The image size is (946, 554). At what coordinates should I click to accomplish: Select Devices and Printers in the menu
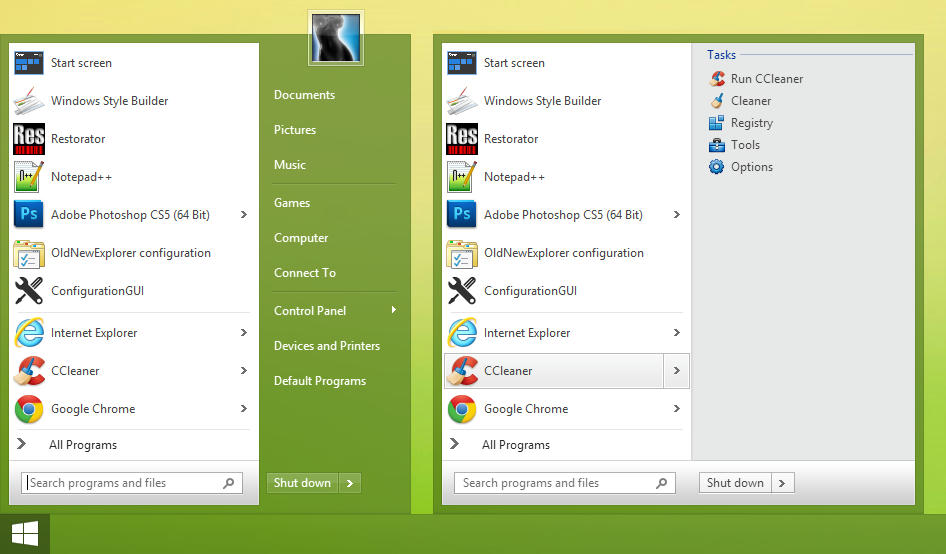point(327,346)
